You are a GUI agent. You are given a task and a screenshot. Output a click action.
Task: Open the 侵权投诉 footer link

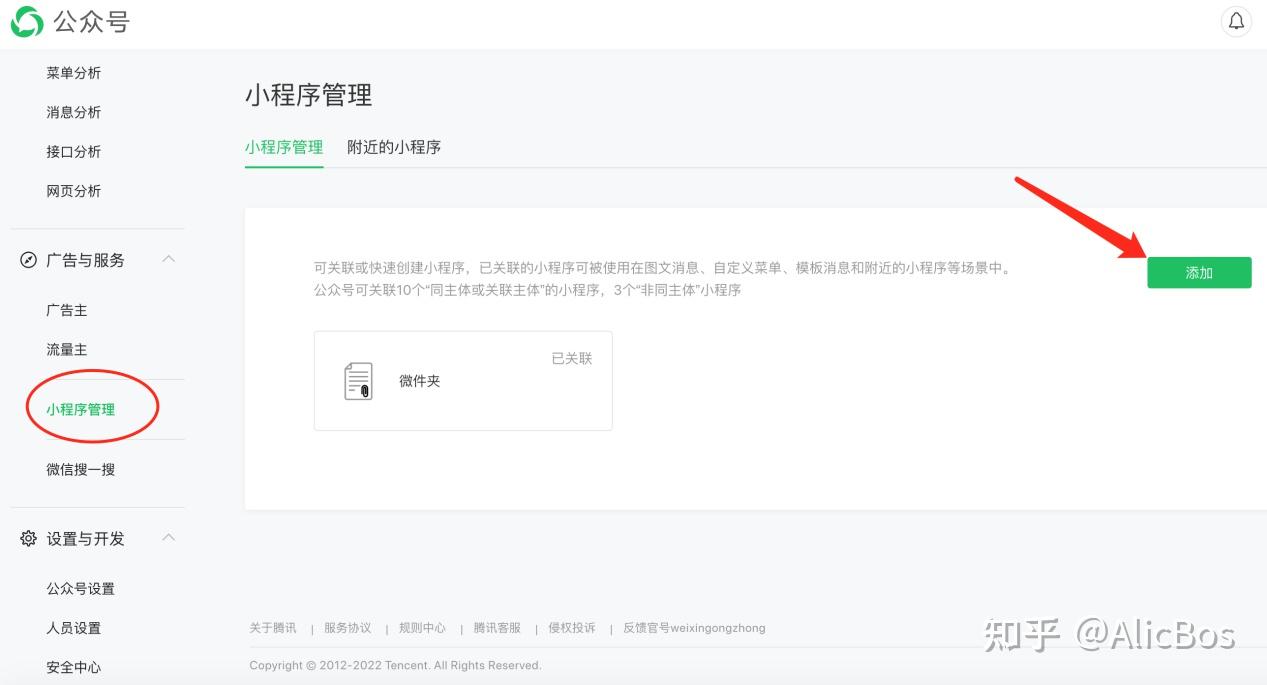pos(571,628)
